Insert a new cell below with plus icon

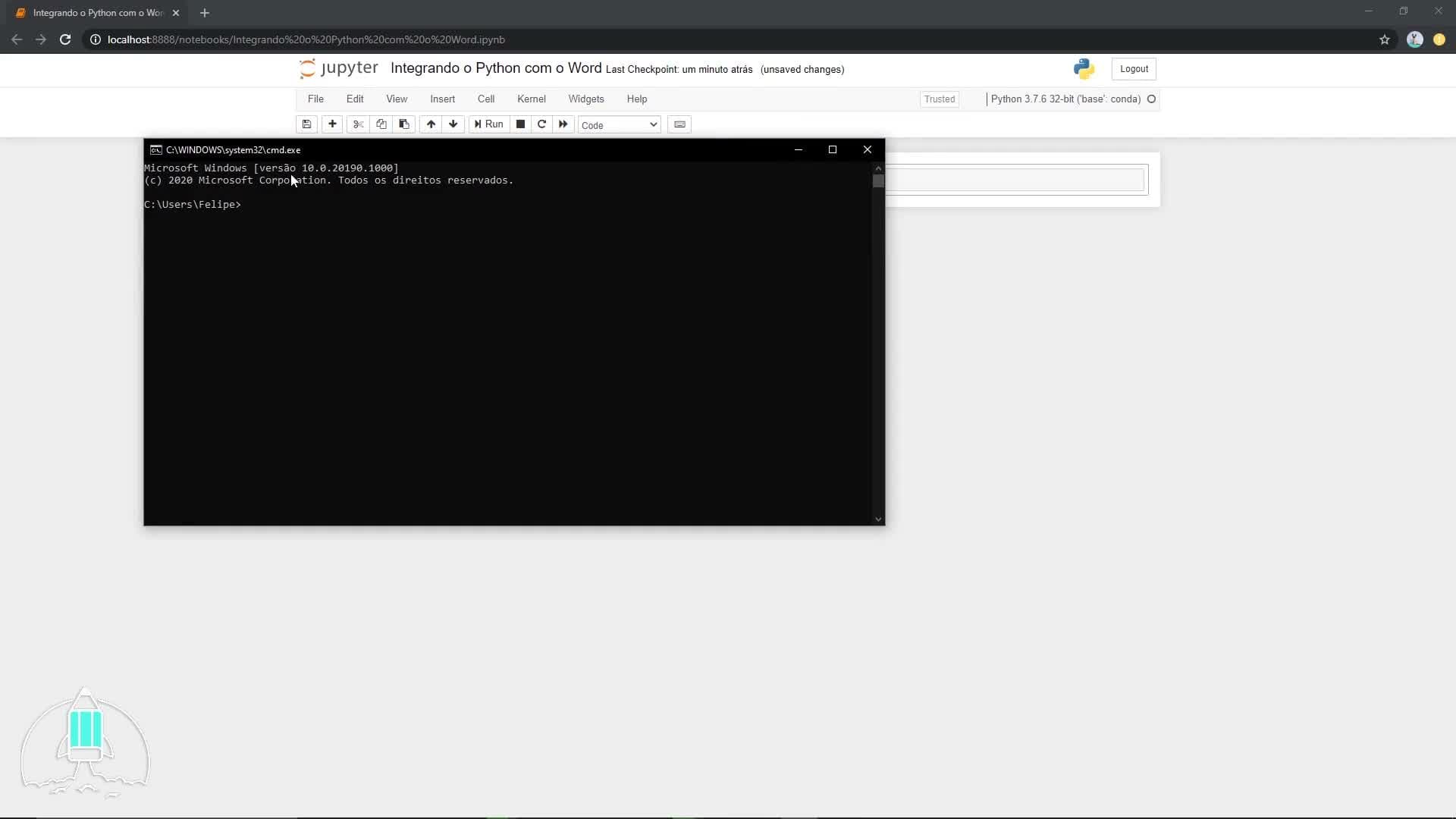[332, 124]
